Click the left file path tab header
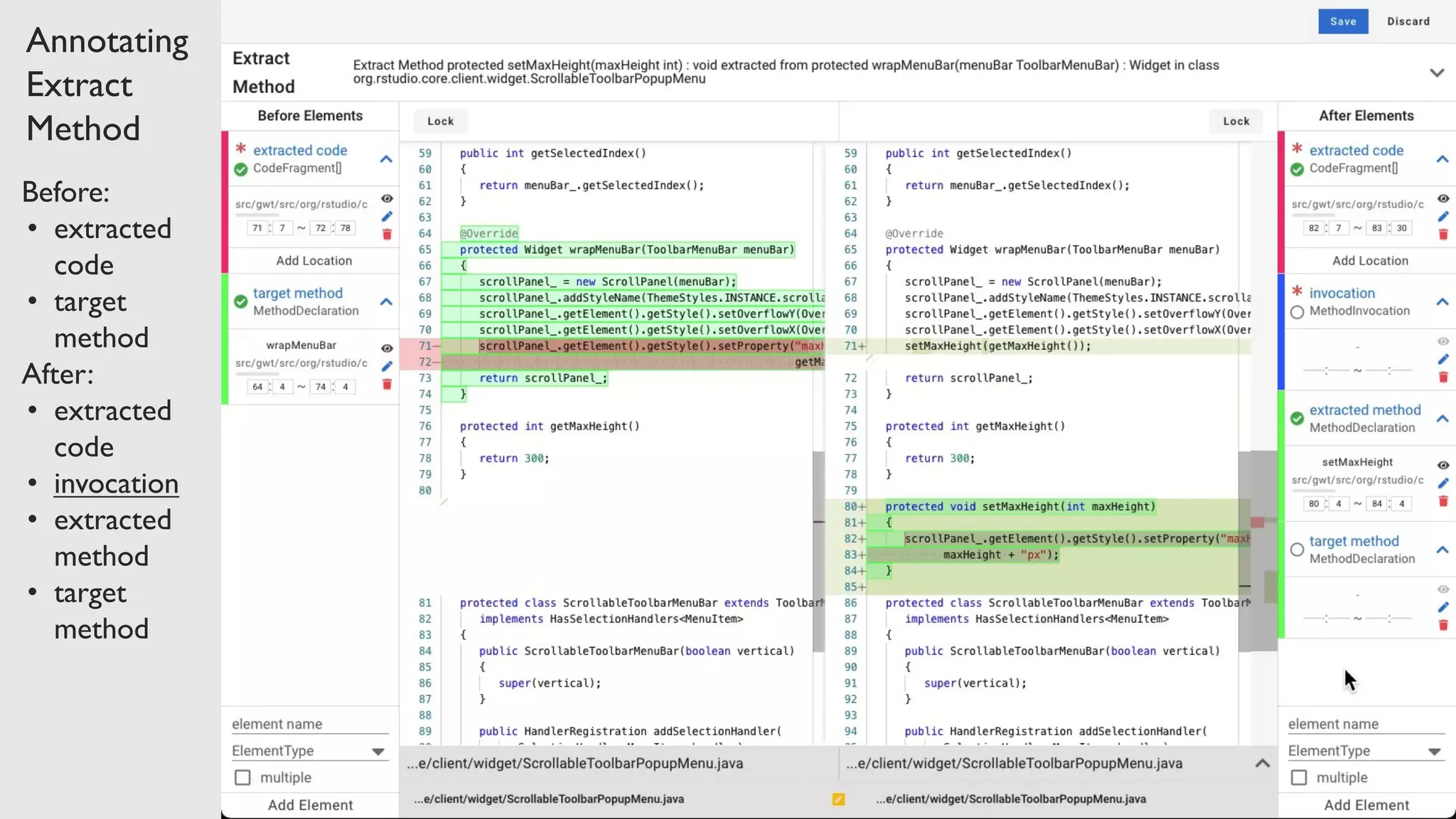The height and width of the screenshot is (819, 1456). pyautogui.click(x=574, y=764)
